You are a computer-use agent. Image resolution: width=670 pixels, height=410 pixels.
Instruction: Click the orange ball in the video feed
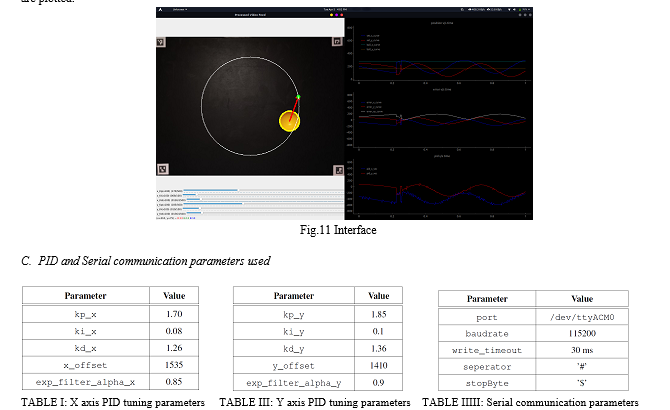pyautogui.click(x=289, y=121)
